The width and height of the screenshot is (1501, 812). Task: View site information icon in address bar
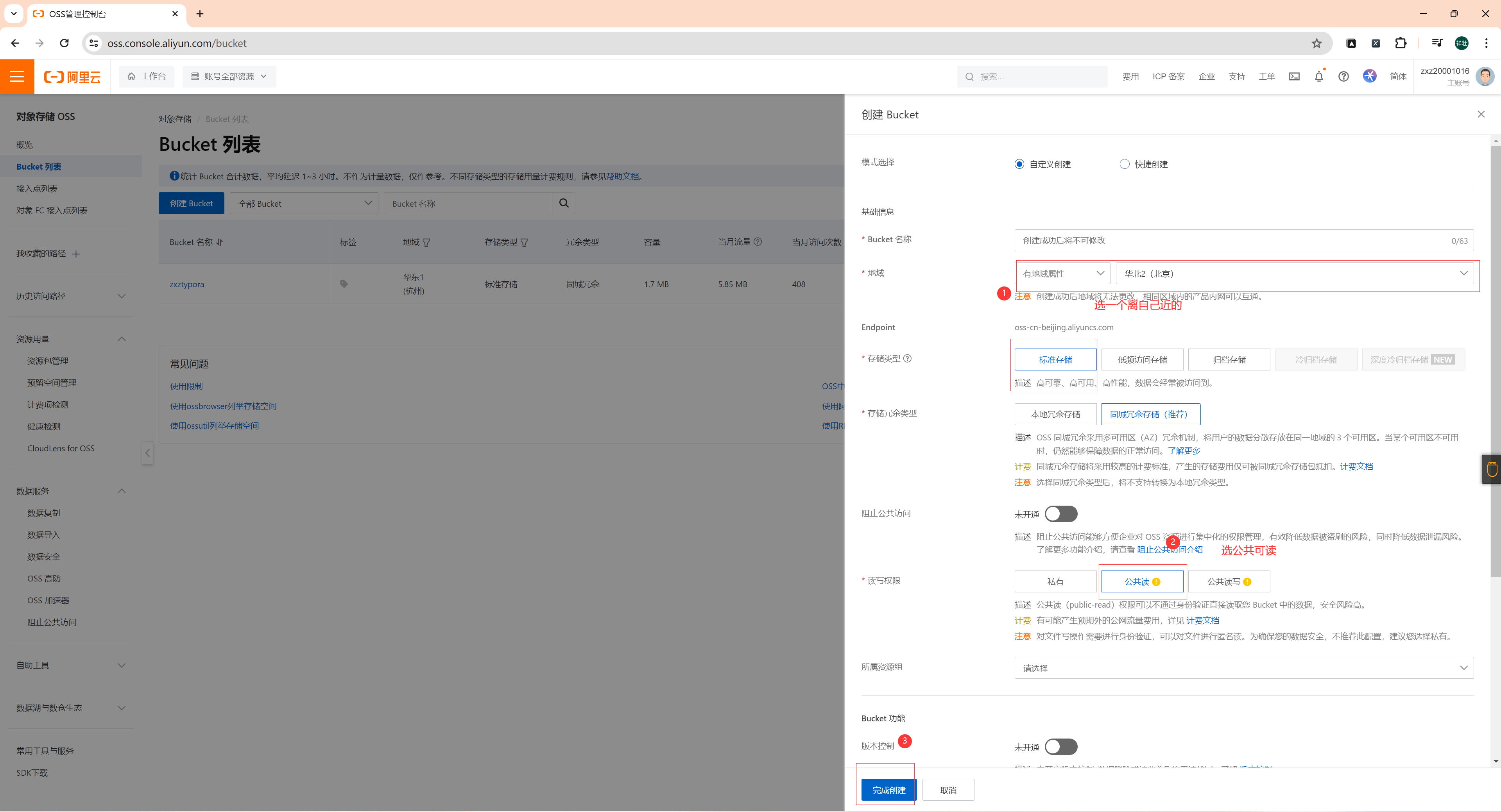(x=93, y=43)
